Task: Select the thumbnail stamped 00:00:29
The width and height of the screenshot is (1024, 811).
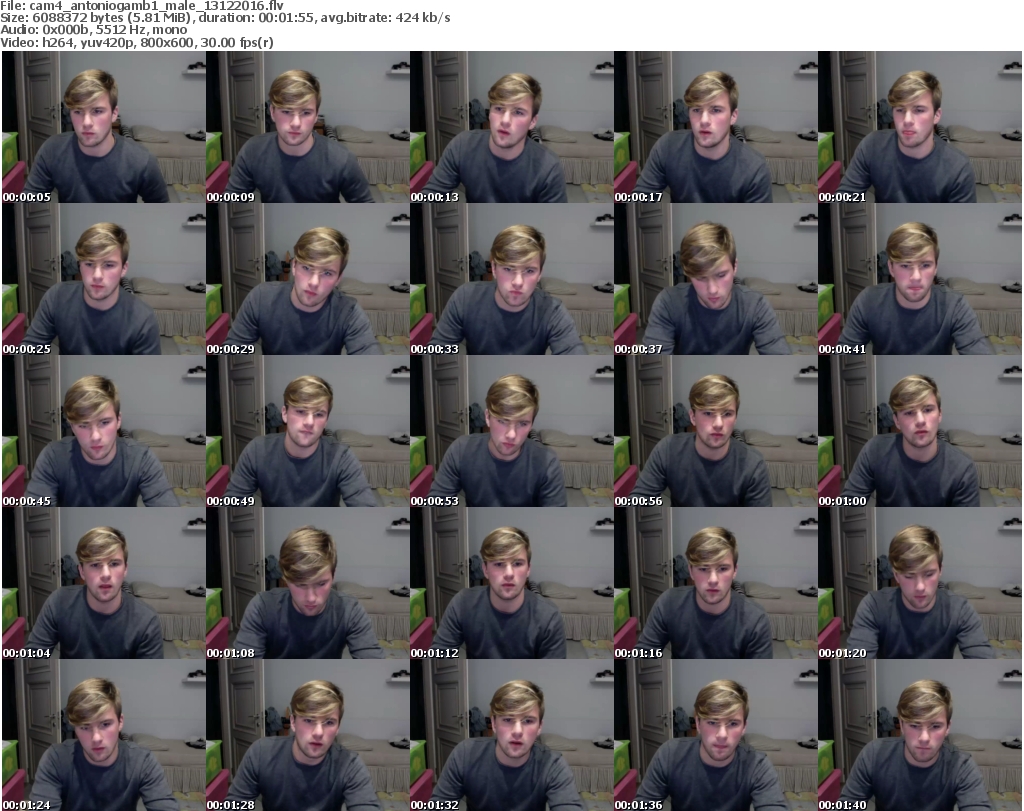Action: [x=308, y=279]
